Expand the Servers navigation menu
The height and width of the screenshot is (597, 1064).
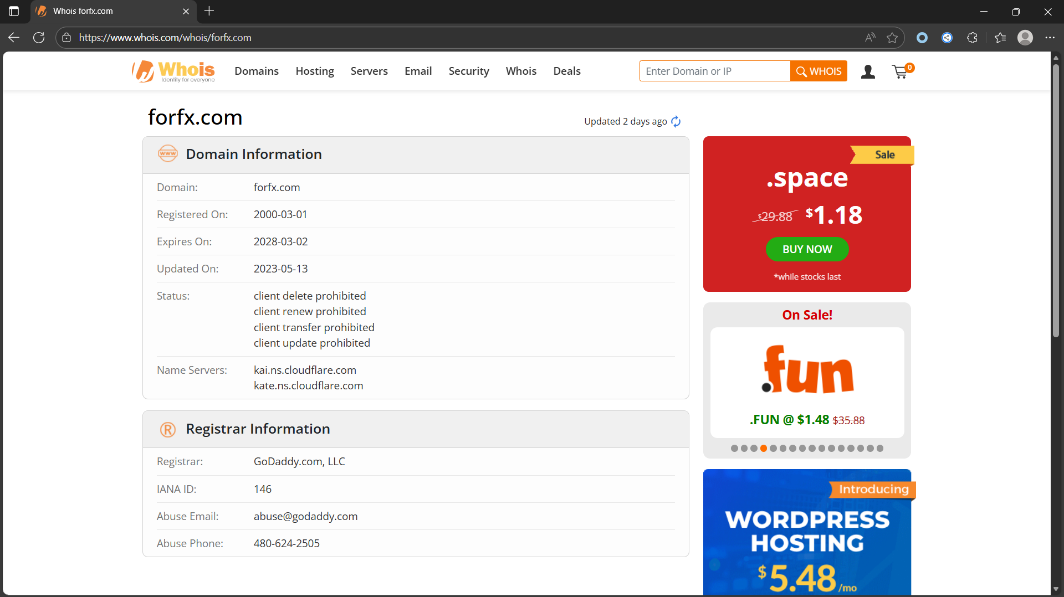click(369, 72)
